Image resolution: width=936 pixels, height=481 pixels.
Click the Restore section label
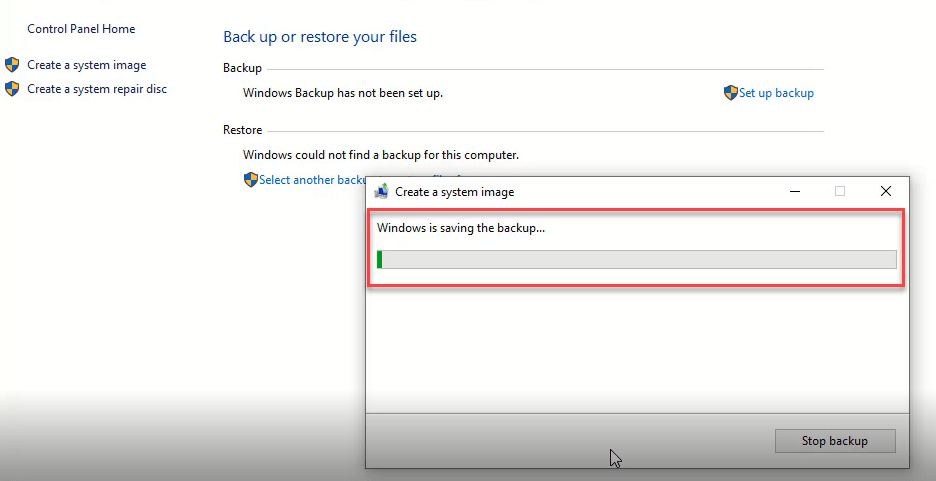tap(242, 130)
